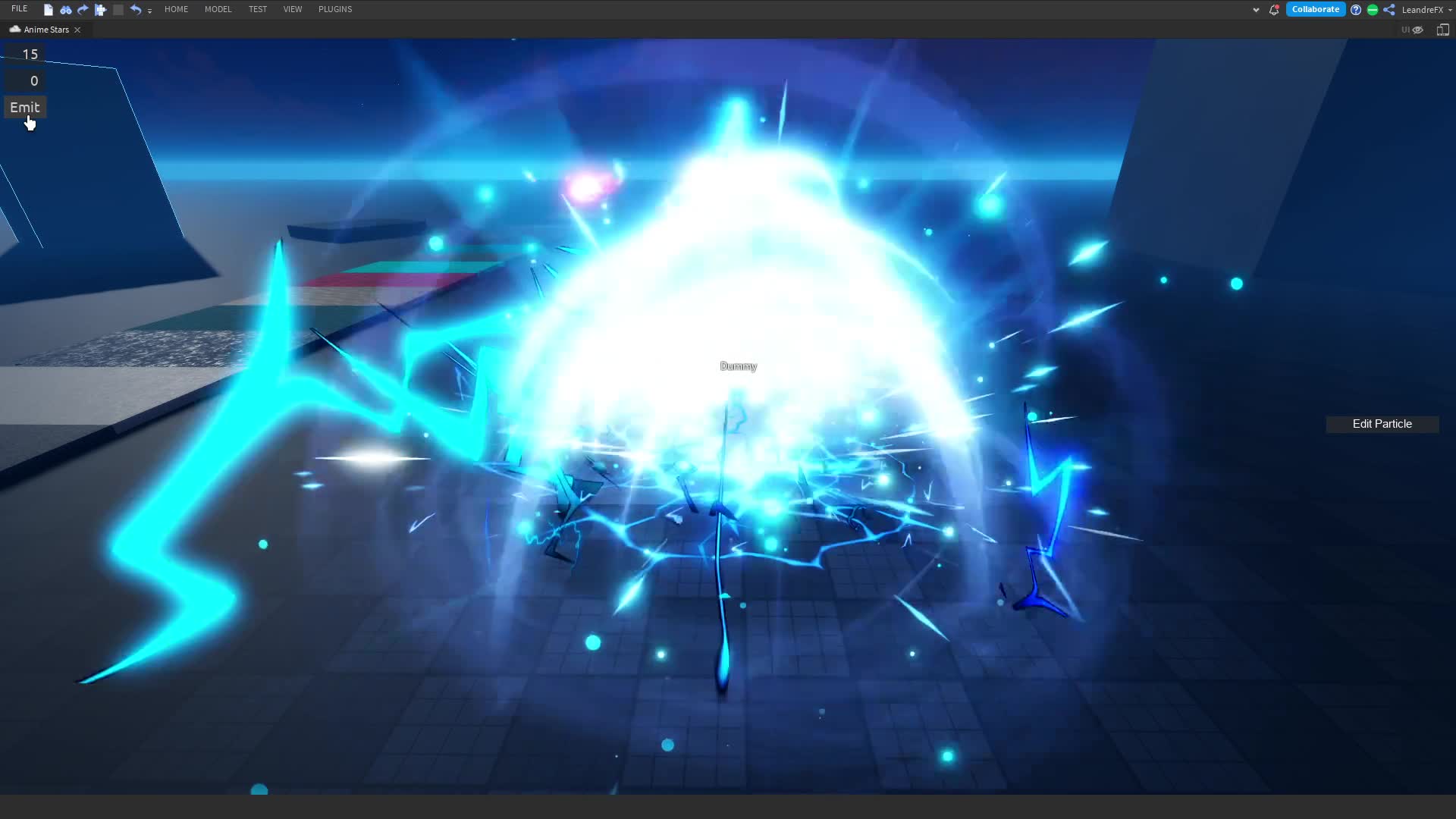Switch to the MODEL tab
The image size is (1456, 819).
[x=218, y=9]
